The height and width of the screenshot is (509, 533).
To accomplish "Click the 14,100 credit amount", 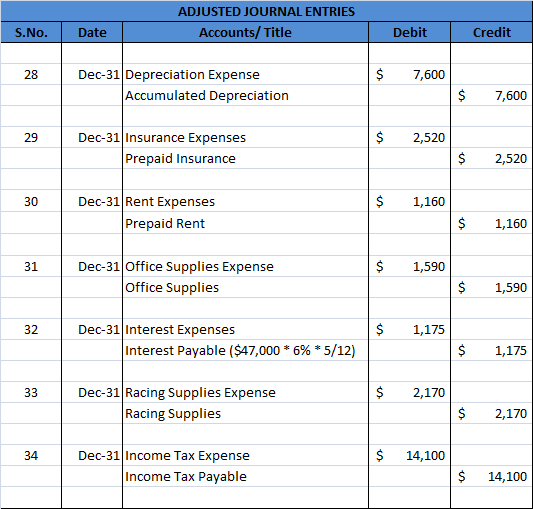I will pos(492,477).
